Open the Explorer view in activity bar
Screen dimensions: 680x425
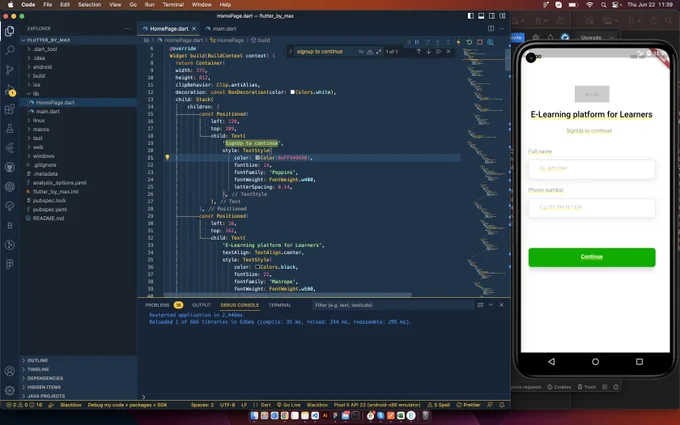(x=10, y=31)
